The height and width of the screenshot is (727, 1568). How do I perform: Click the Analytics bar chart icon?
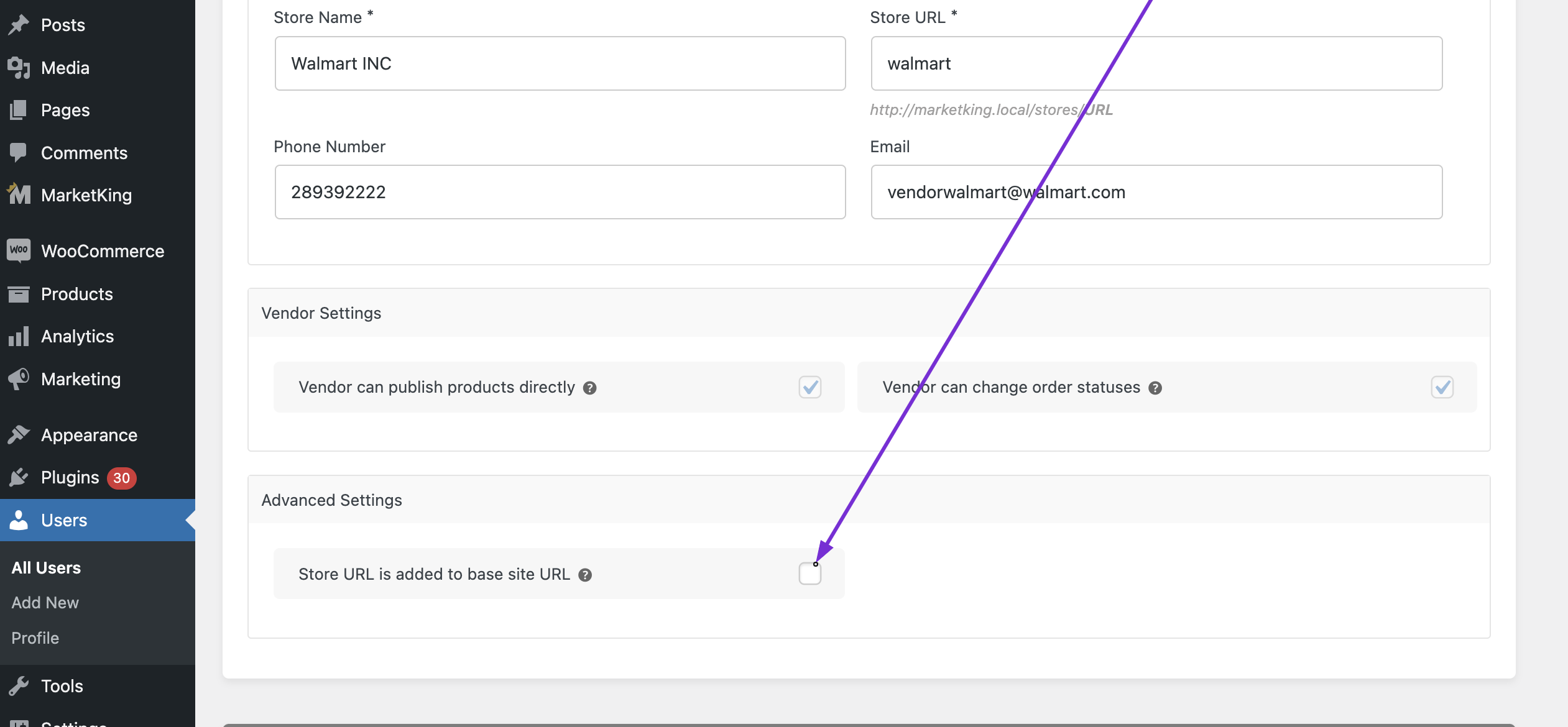[19, 336]
